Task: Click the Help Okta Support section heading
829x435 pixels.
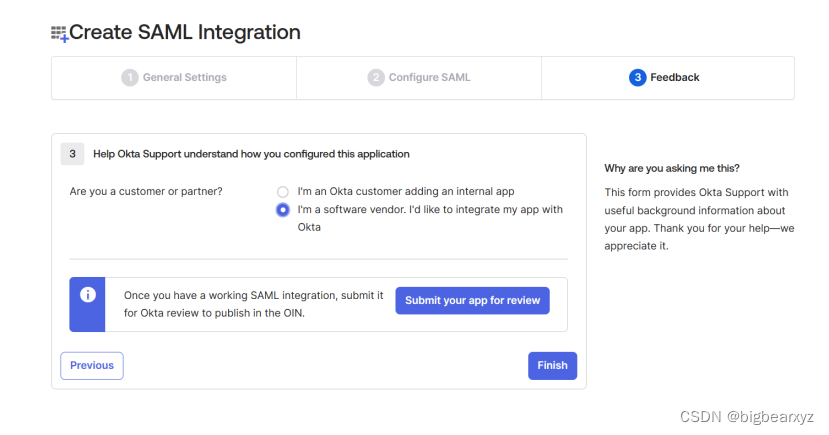Action: (x=251, y=154)
